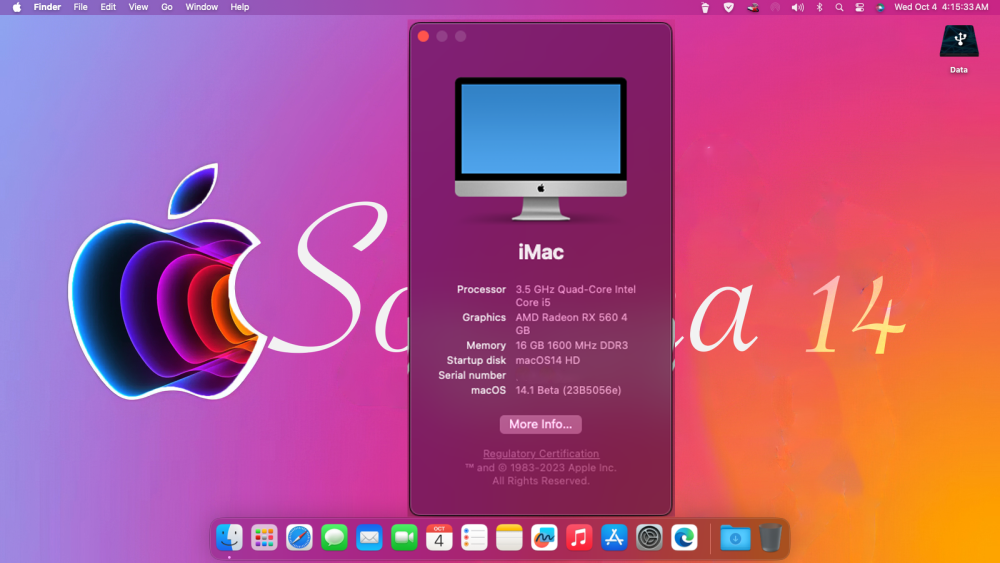
Task: Launch FaceTime from the dock
Action: pos(404,537)
